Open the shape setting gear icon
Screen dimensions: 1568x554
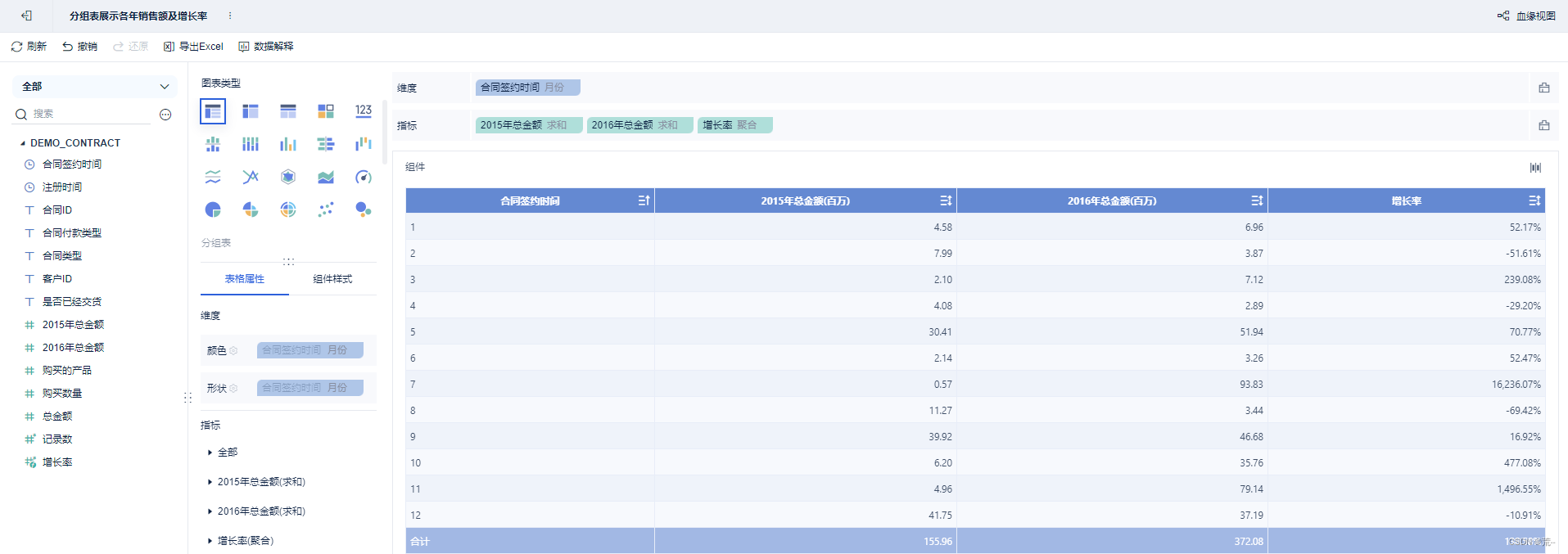tap(233, 388)
